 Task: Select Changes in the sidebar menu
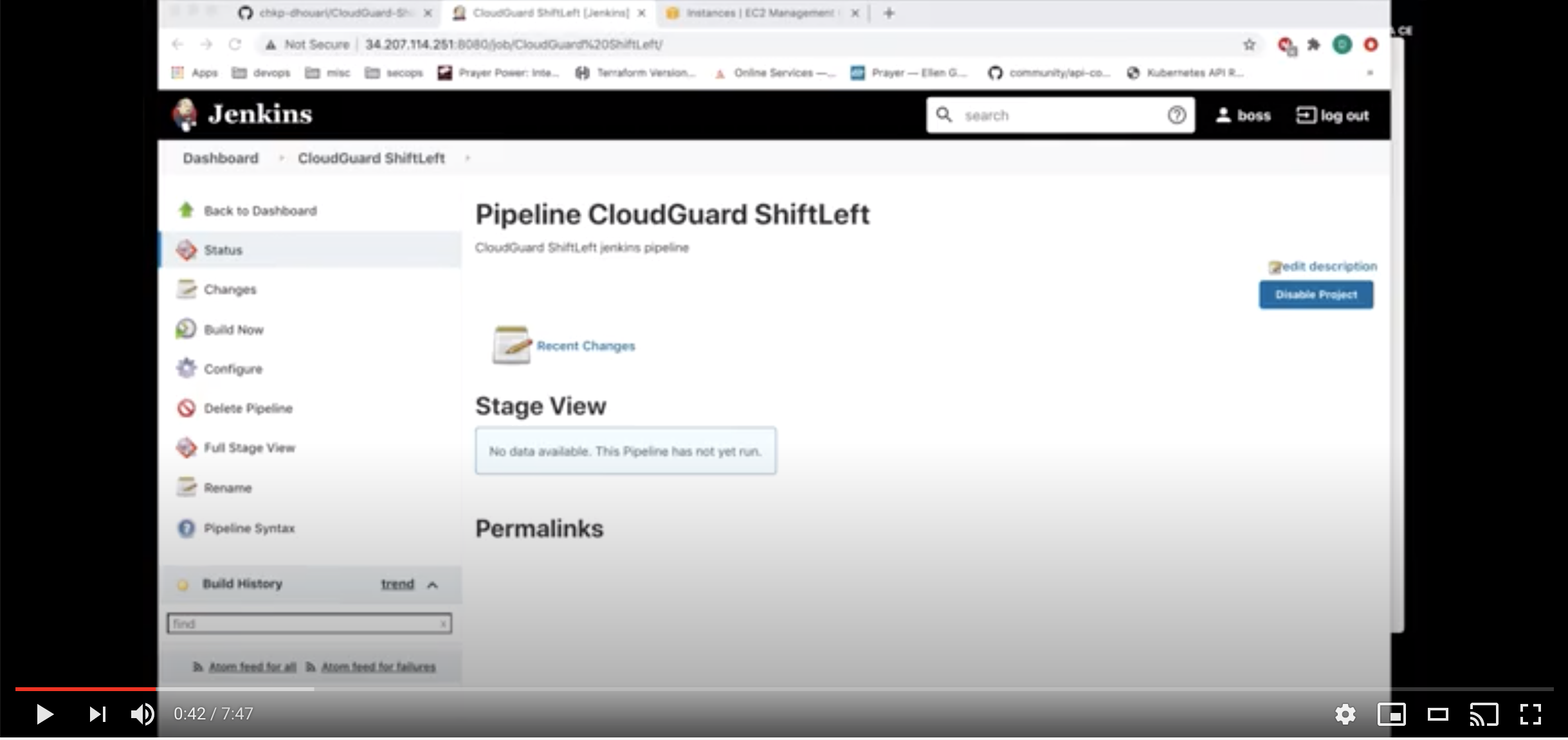coord(230,290)
